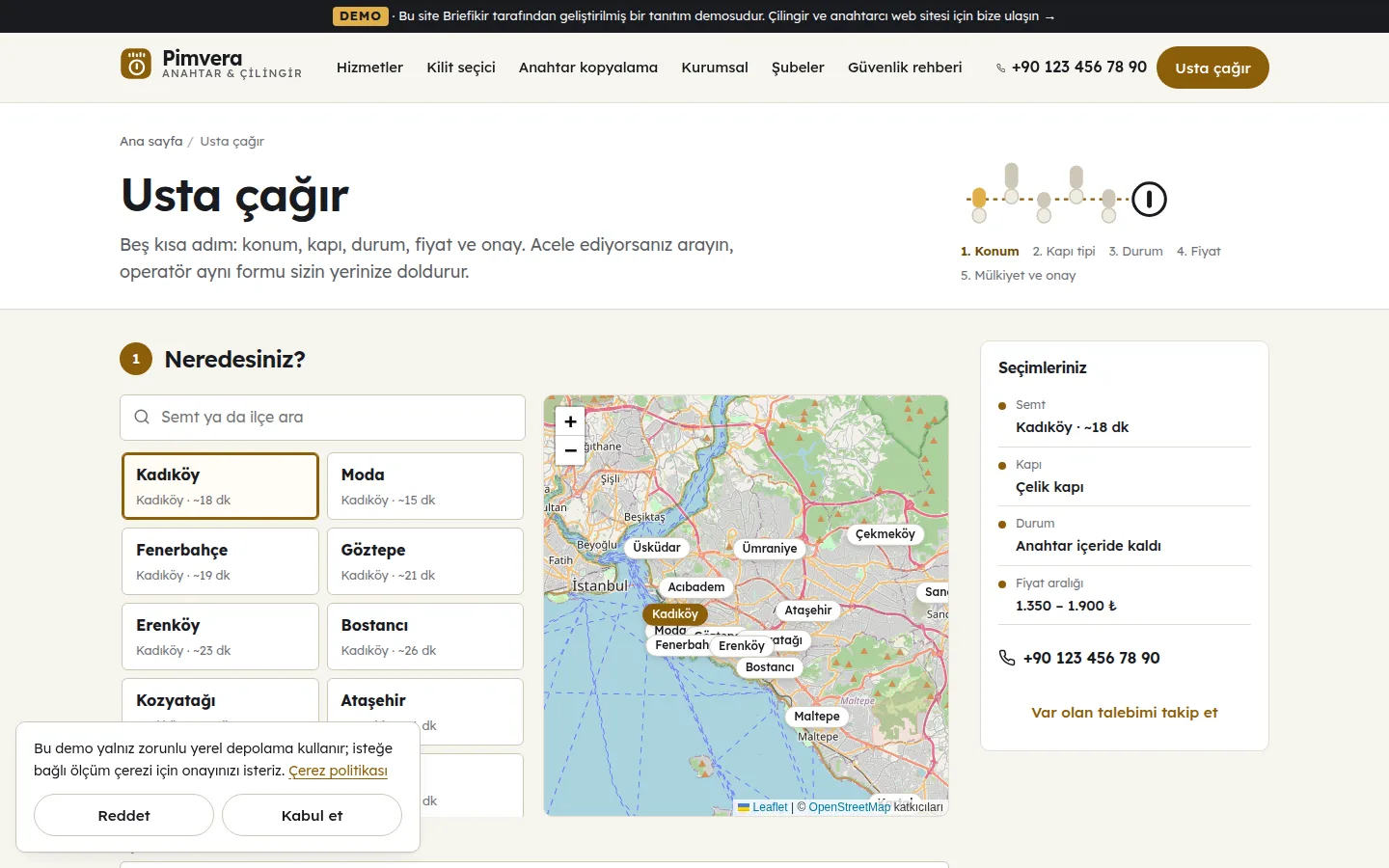The image size is (1389, 868).
Task: Call the header phone number link
Action: (x=1072, y=68)
